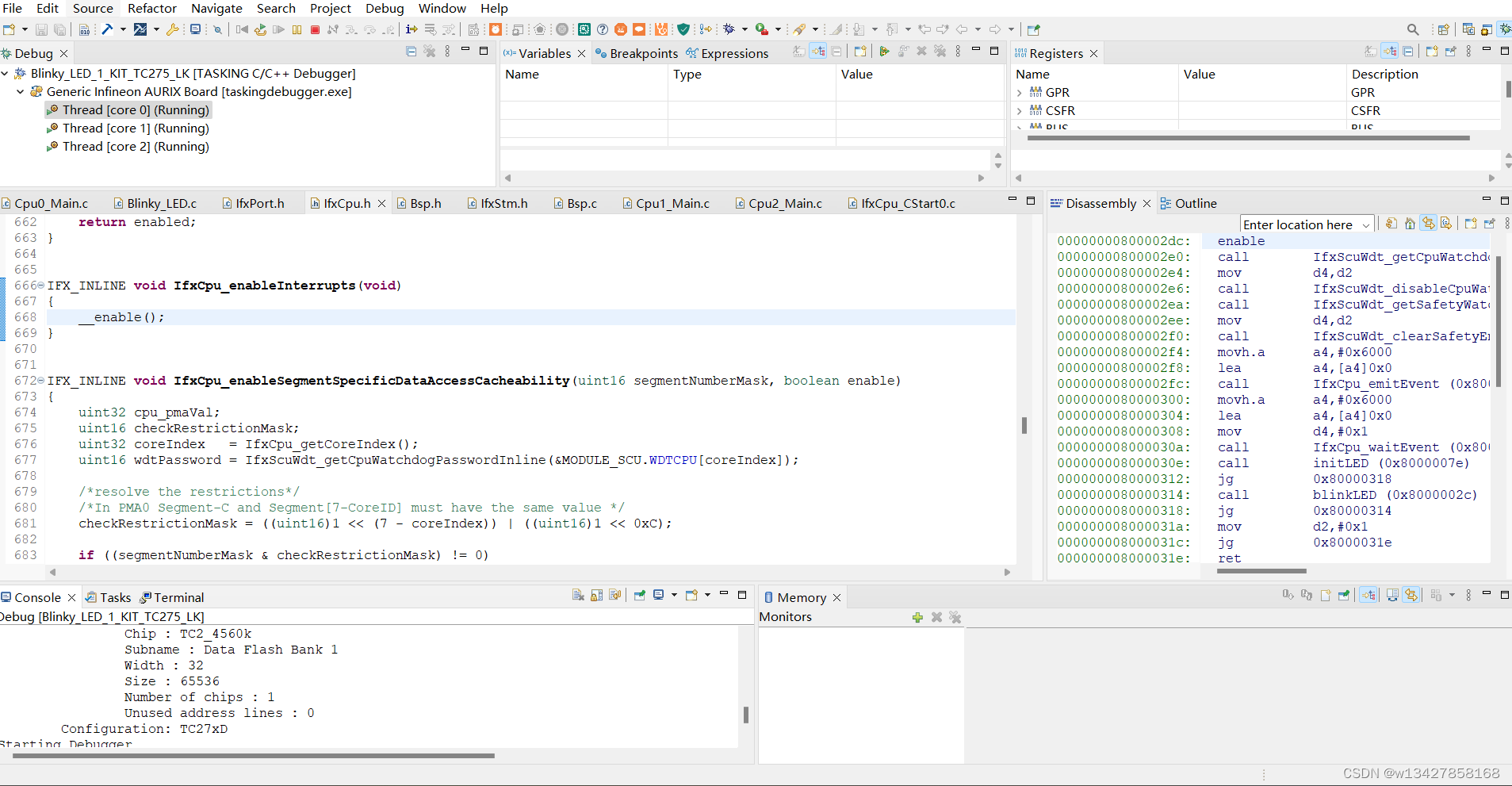1512x786 pixels.
Task: Click the Disassembly horizontal scrollbar thumb
Action: [x=1261, y=571]
